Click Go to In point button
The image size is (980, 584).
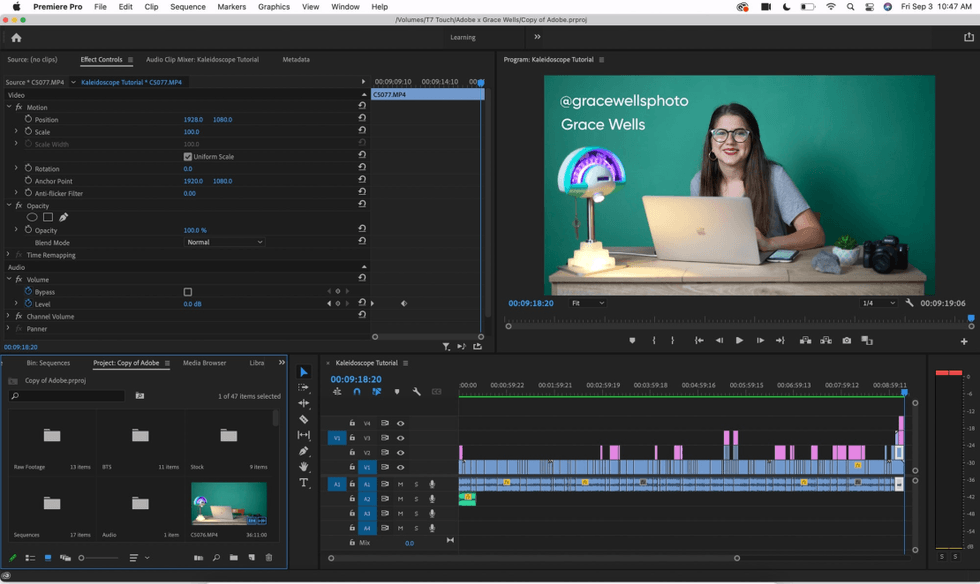(x=699, y=340)
